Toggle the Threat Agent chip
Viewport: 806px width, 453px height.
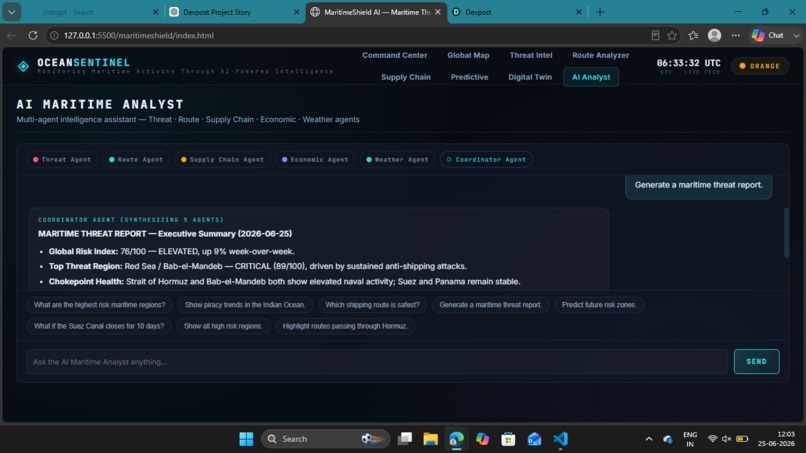coord(62,160)
